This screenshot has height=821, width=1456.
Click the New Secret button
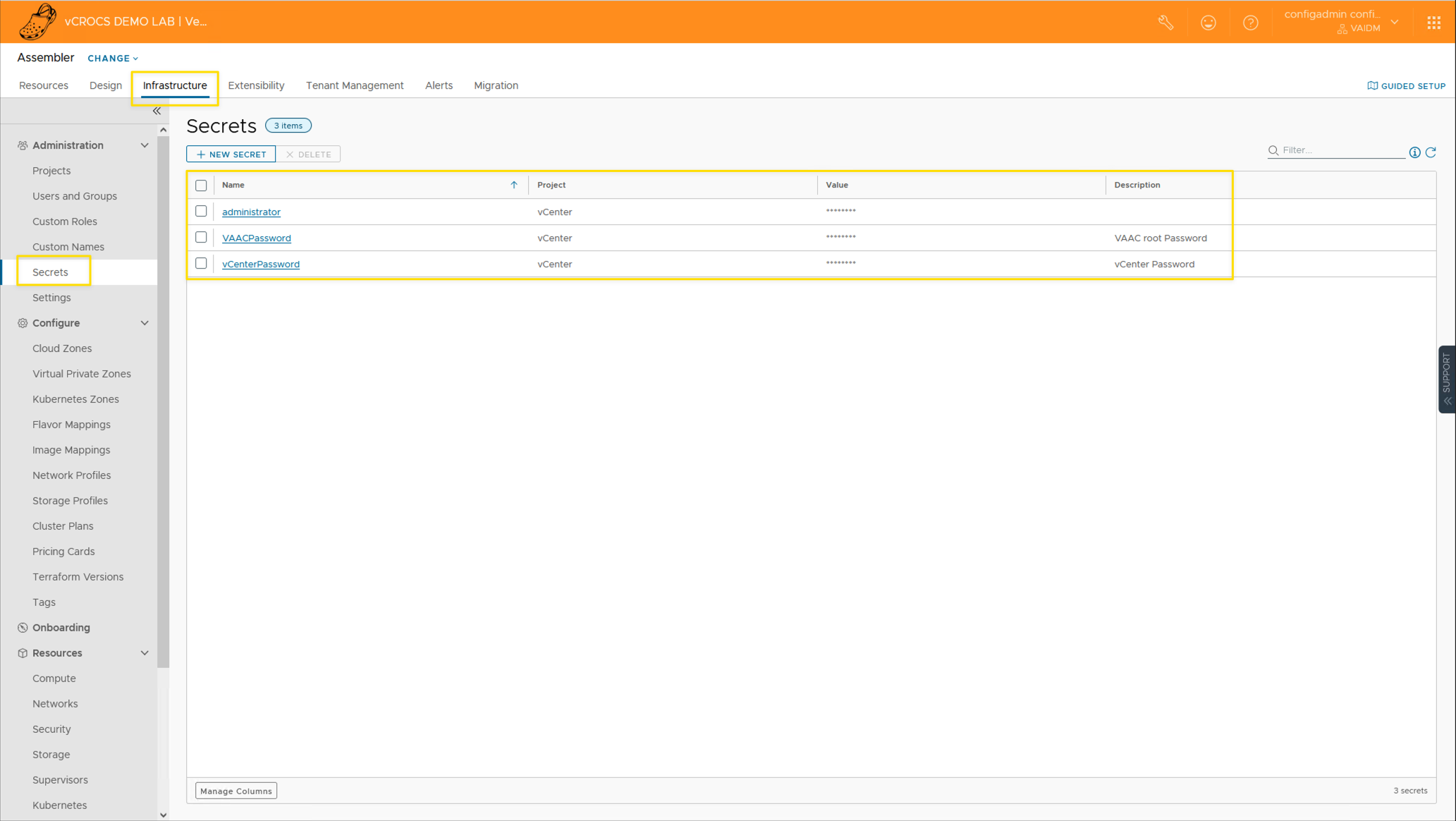[231, 154]
